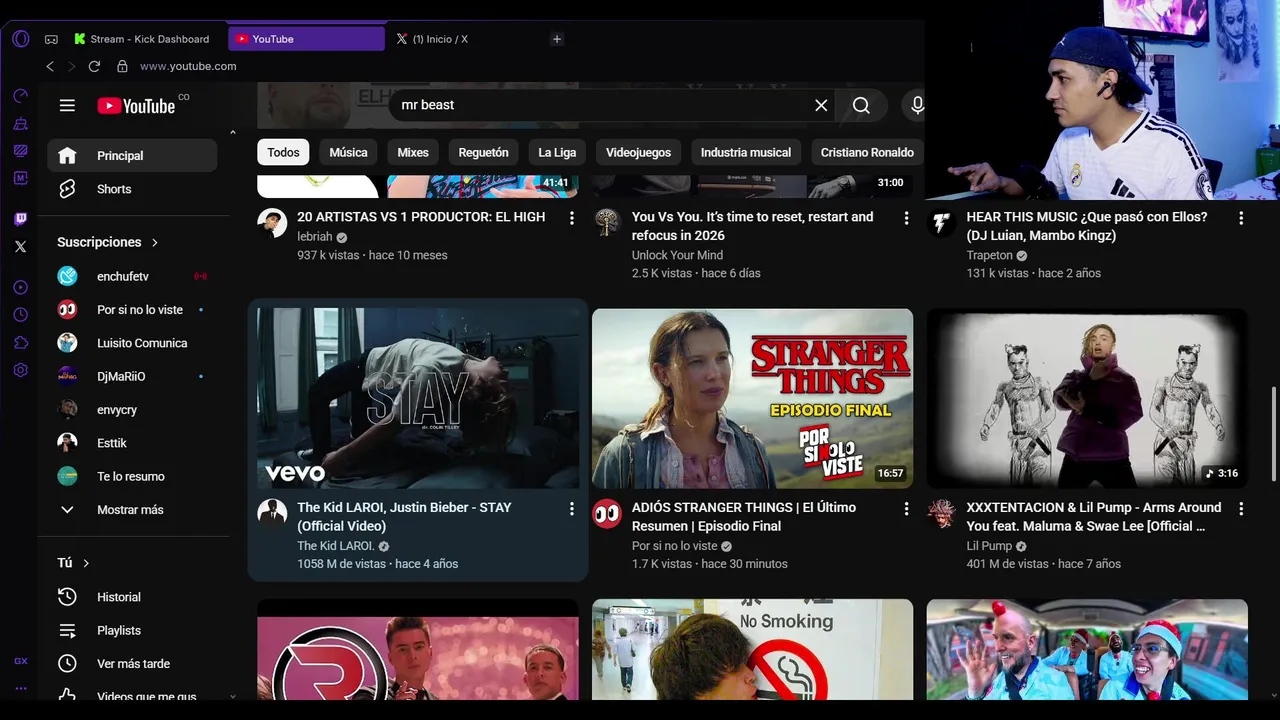Expand Mostrar más subscriptions
Screen dimensions: 1280x720
132,510
